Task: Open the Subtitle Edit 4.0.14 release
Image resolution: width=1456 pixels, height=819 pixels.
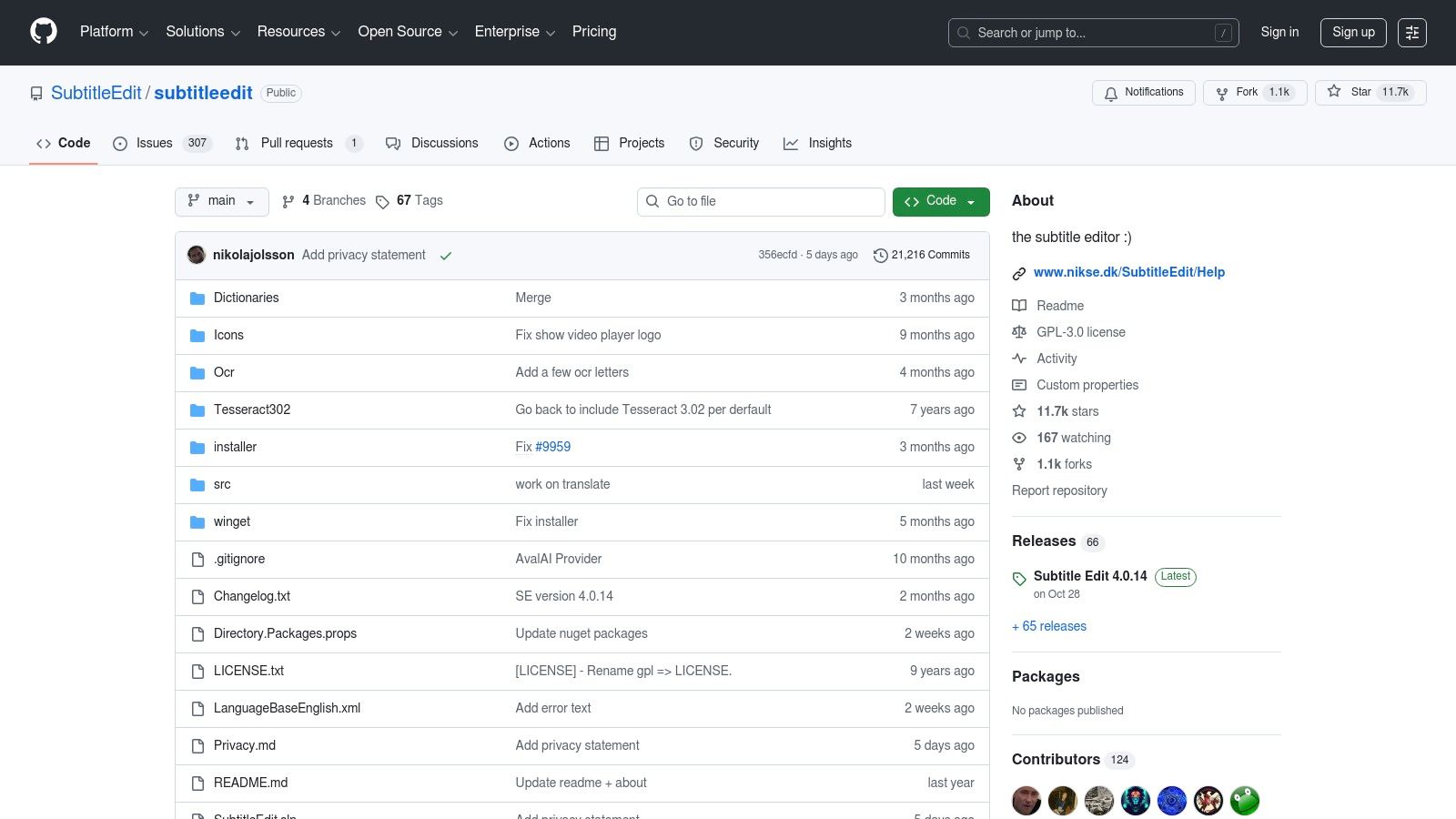Action: 1089,576
